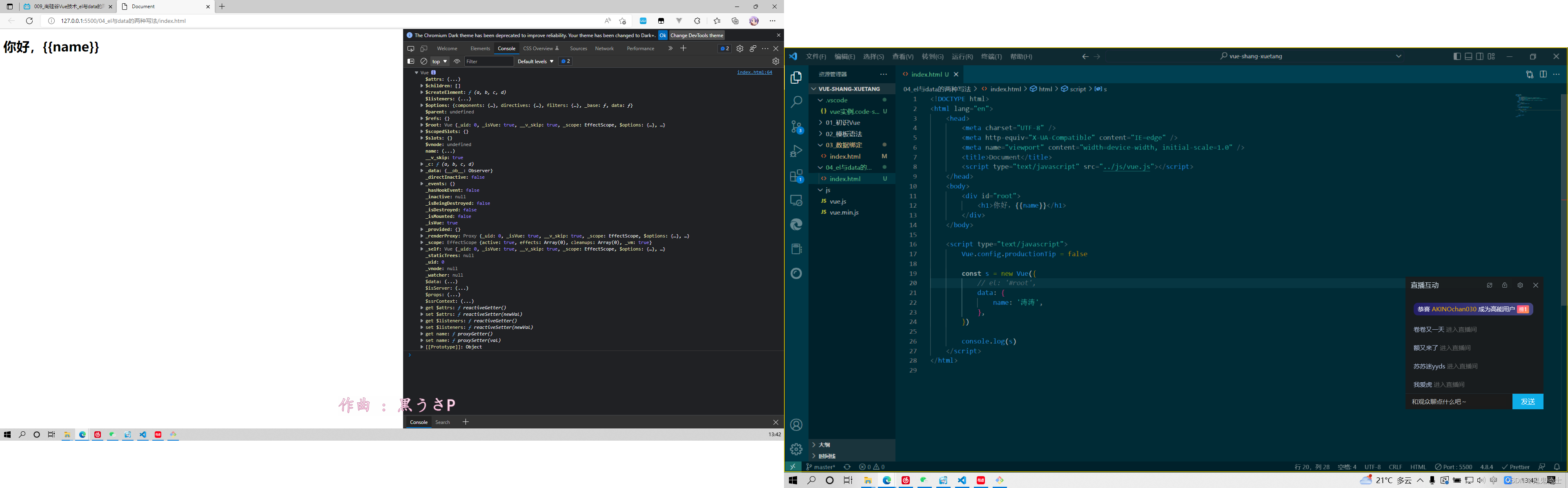Open top context dropdown in Console
Screen dimensions: 1568x488
click(439, 62)
